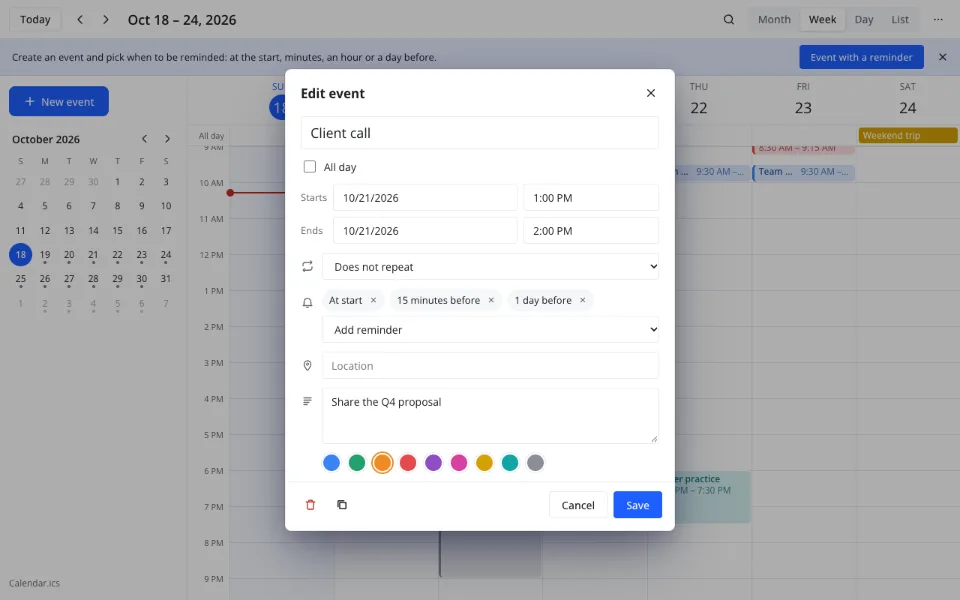Screen dimensions: 960x600
Task: Select the green color swatch
Action: [x=357, y=463]
